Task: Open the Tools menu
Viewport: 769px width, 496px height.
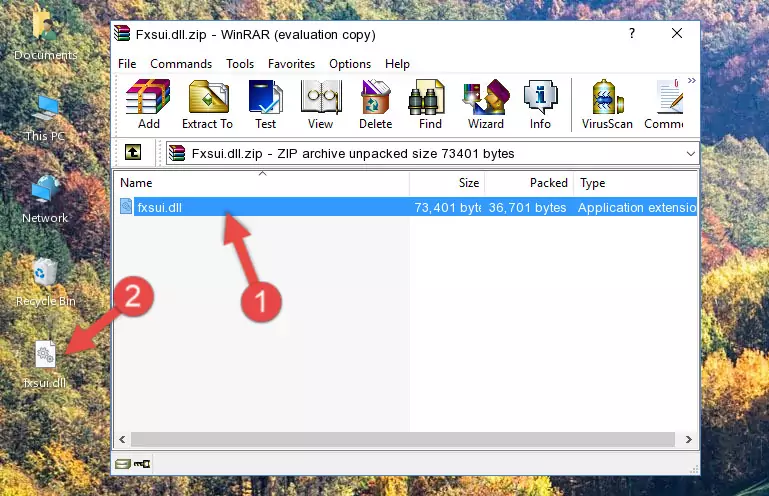Action: tap(240, 64)
